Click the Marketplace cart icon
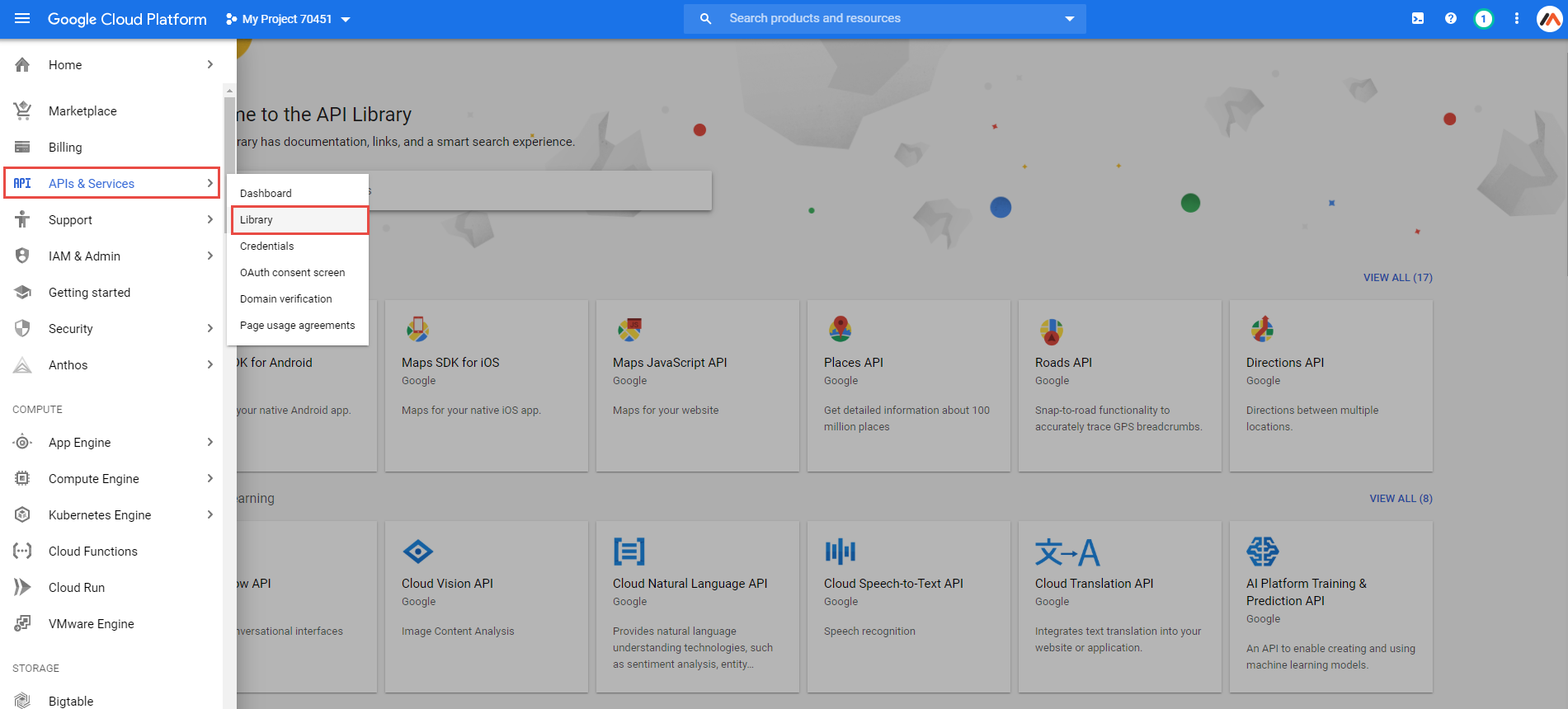This screenshot has height=709, width=1568. pos(22,110)
